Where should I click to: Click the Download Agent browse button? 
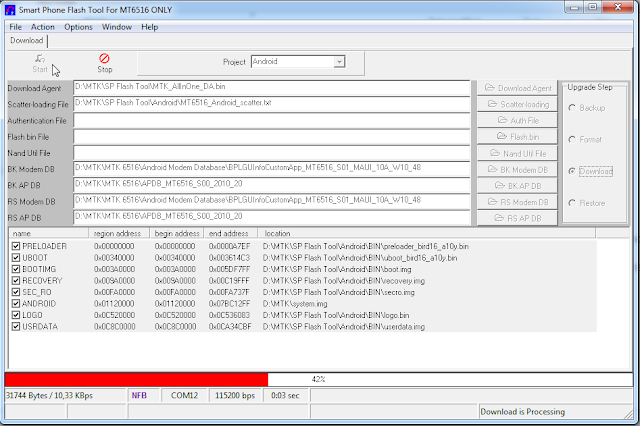point(517,88)
